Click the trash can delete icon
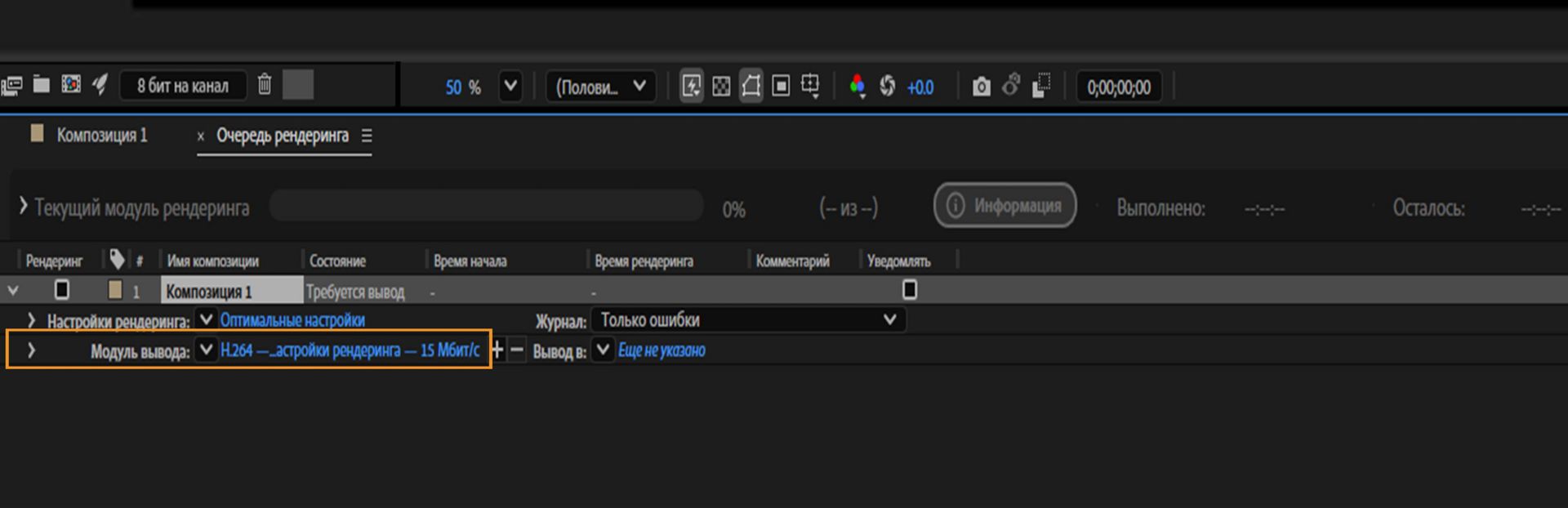This screenshot has width=1568, height=508. 265,84
